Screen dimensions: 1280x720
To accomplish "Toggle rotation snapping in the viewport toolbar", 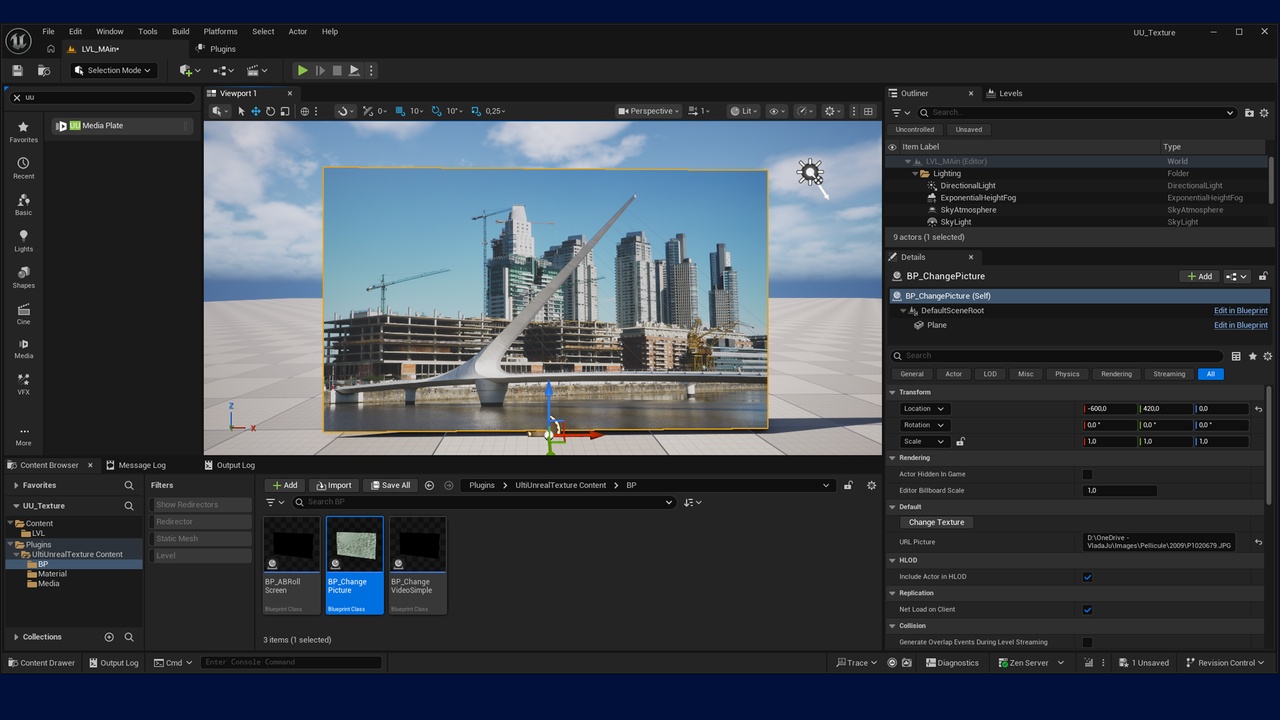I will coord(436,111).
